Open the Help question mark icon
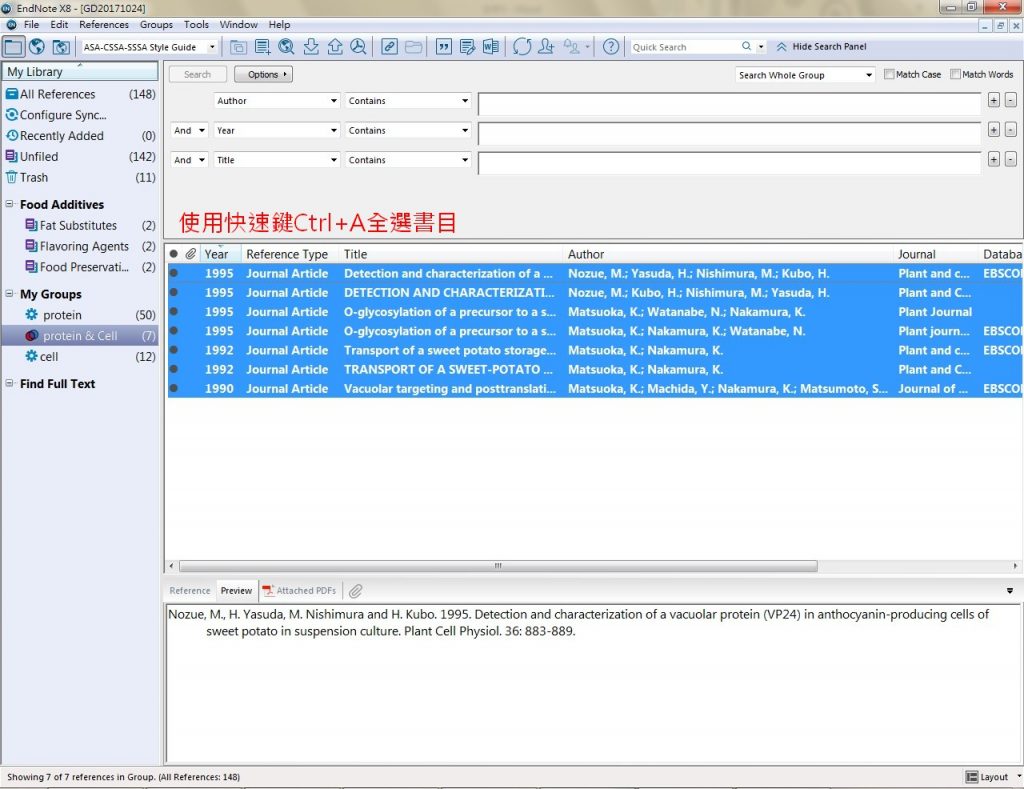 point(611,46)
